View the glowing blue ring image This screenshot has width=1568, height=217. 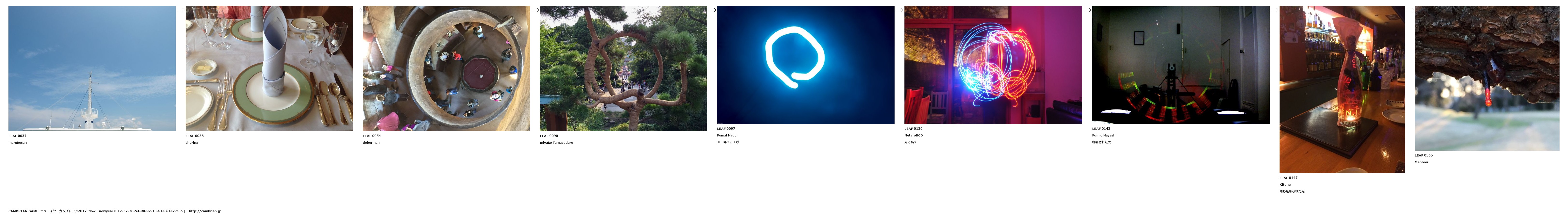coord(805,65)
